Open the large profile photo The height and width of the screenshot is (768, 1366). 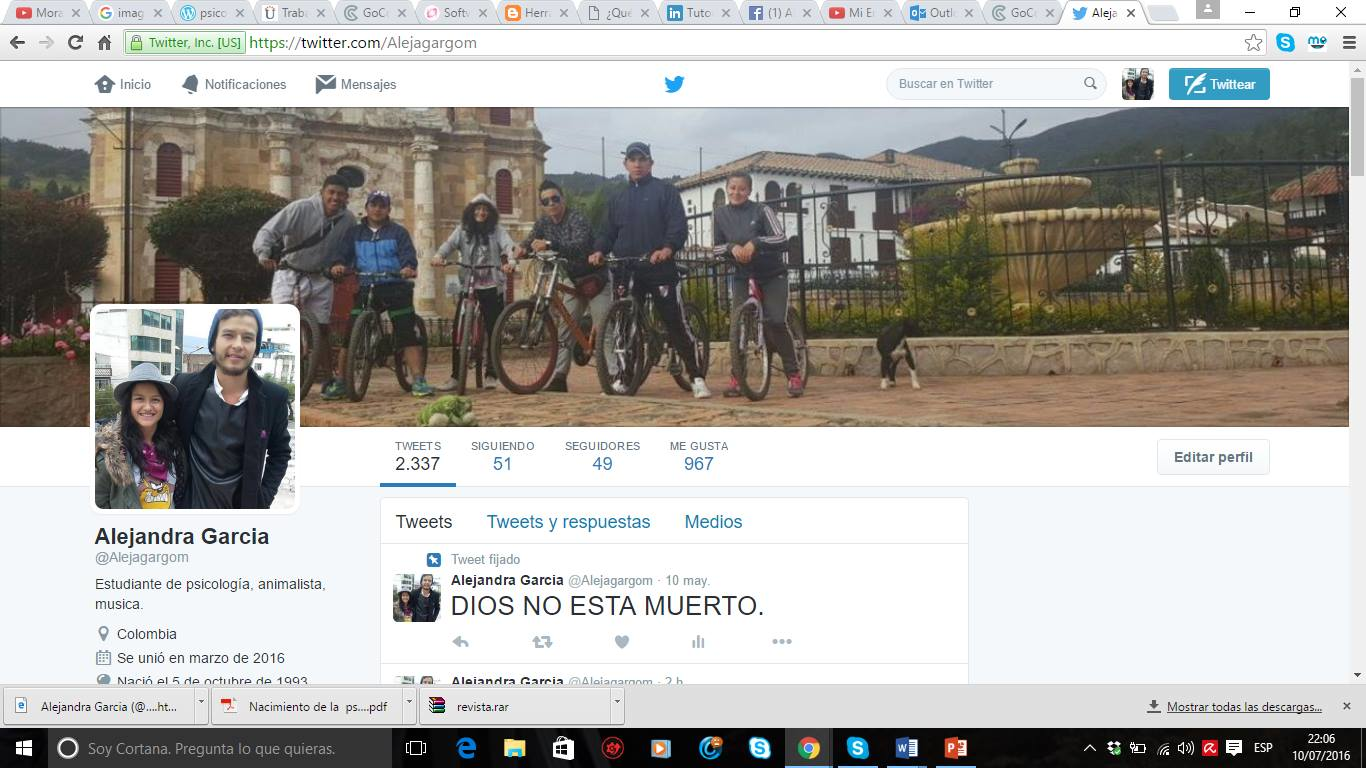click(195, 409)
